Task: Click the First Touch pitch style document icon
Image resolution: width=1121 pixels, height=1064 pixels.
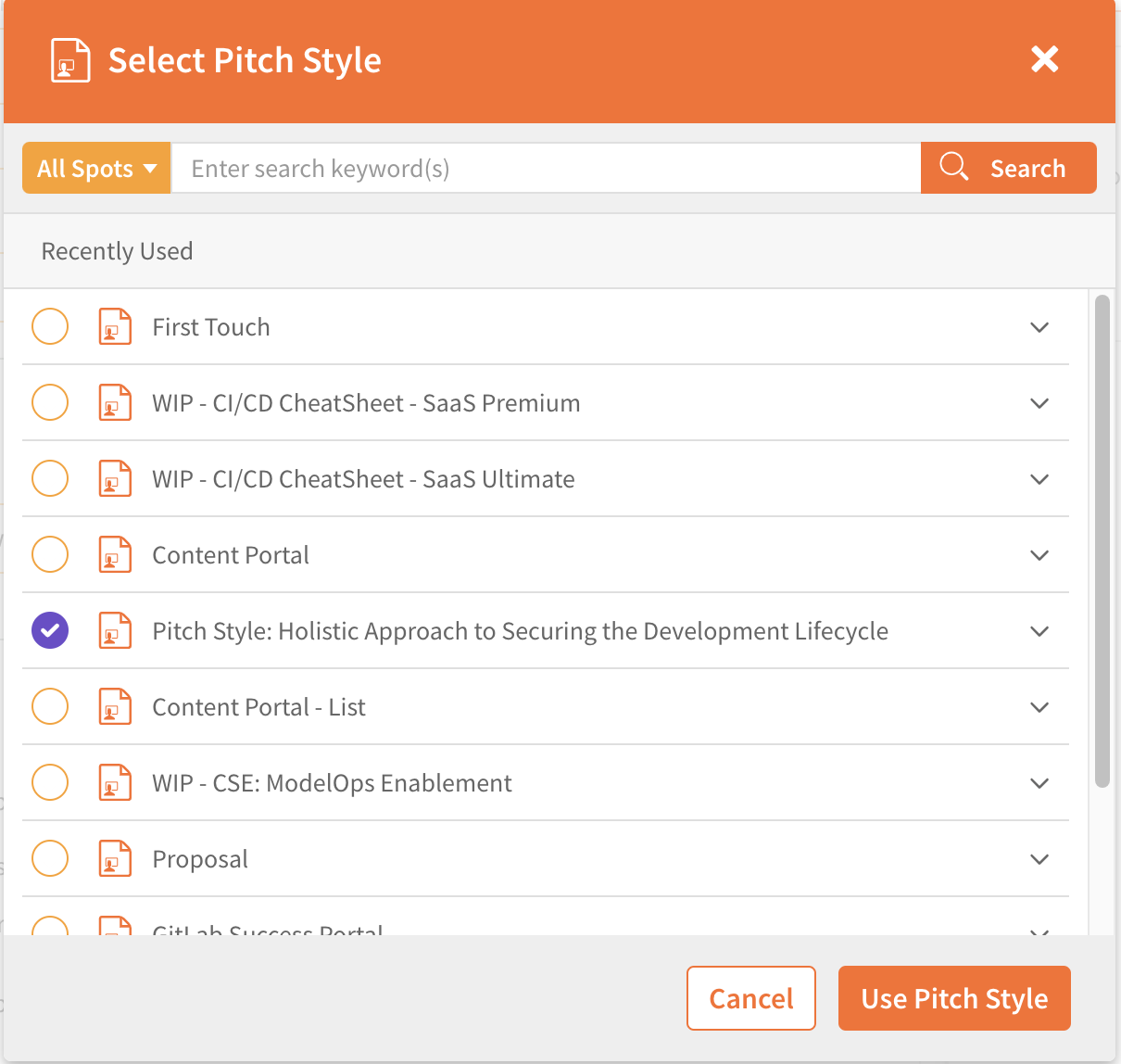Action: tap(114, 326)
